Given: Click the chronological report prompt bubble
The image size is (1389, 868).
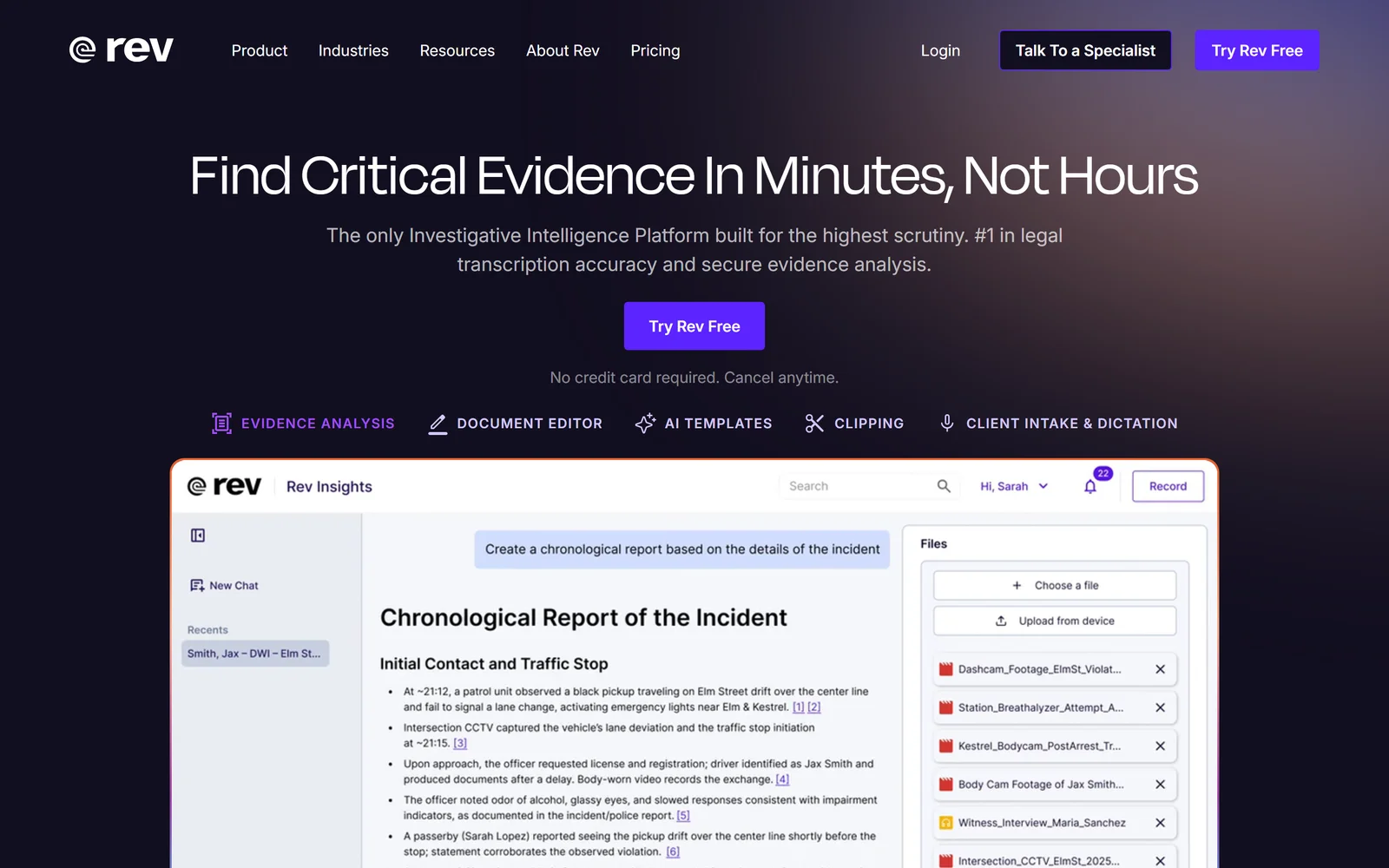Looking at the screenshot, I should coord(682,549).
